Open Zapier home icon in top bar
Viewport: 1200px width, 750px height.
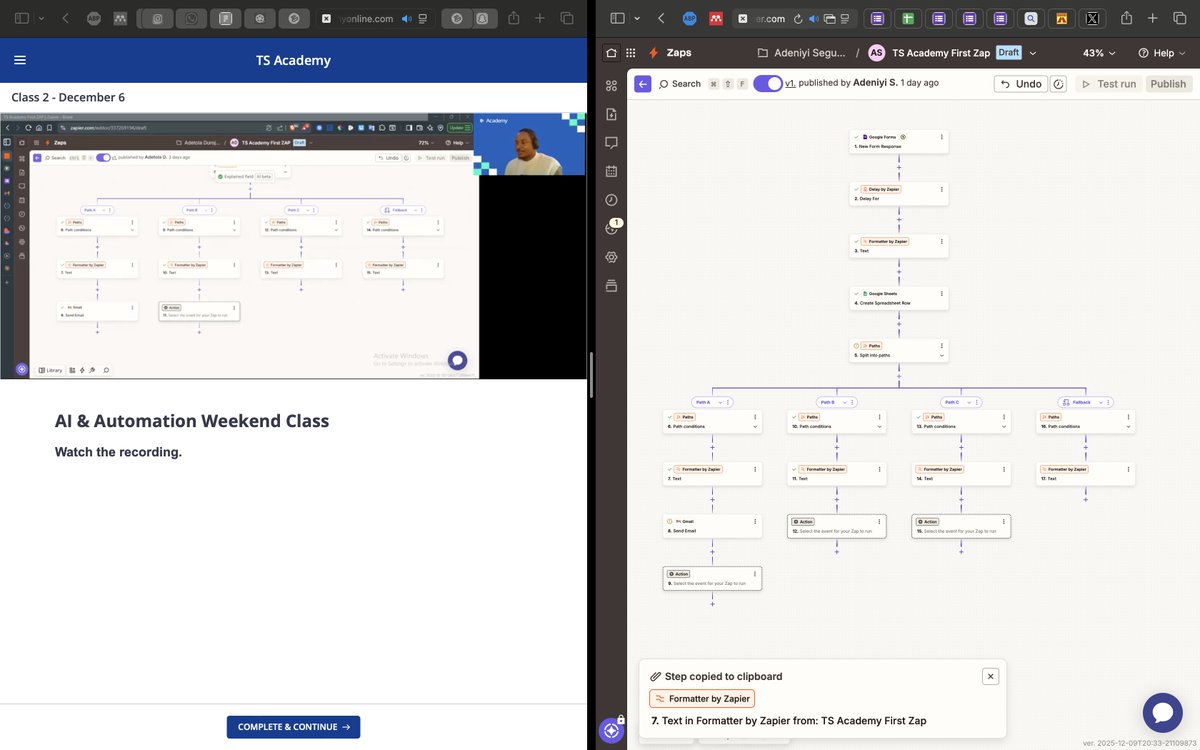[x=612, y=53]
